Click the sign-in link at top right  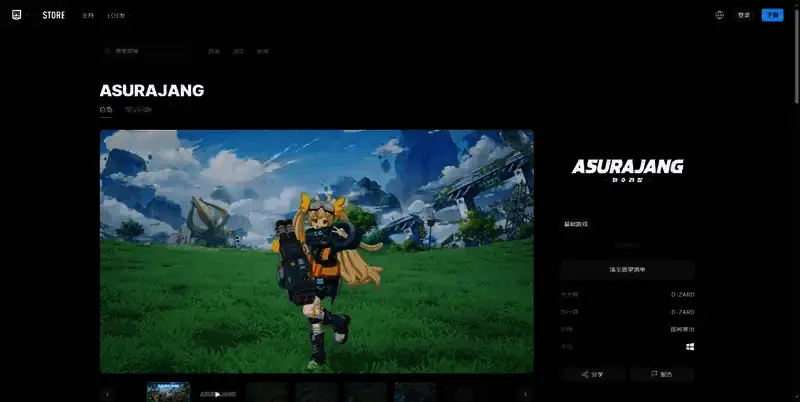743,15
